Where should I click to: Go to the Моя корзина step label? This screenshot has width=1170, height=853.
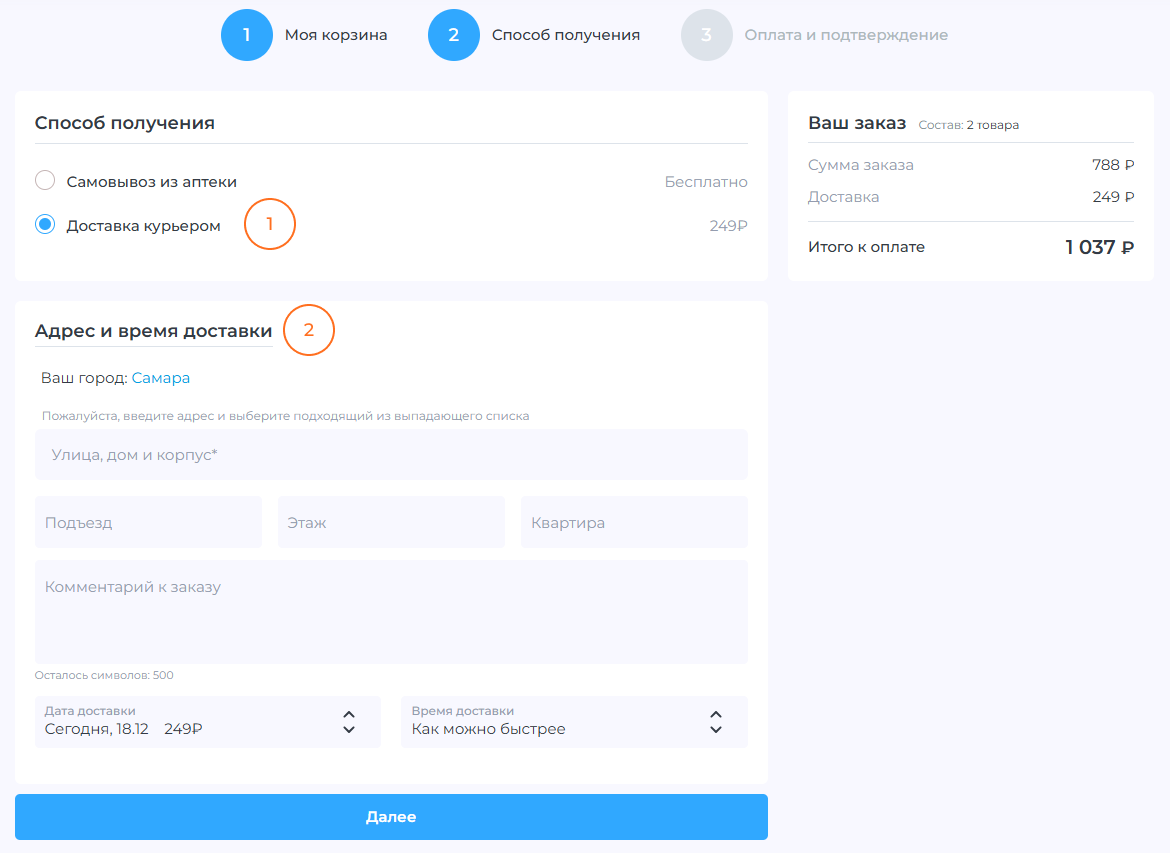click(336, 35)
